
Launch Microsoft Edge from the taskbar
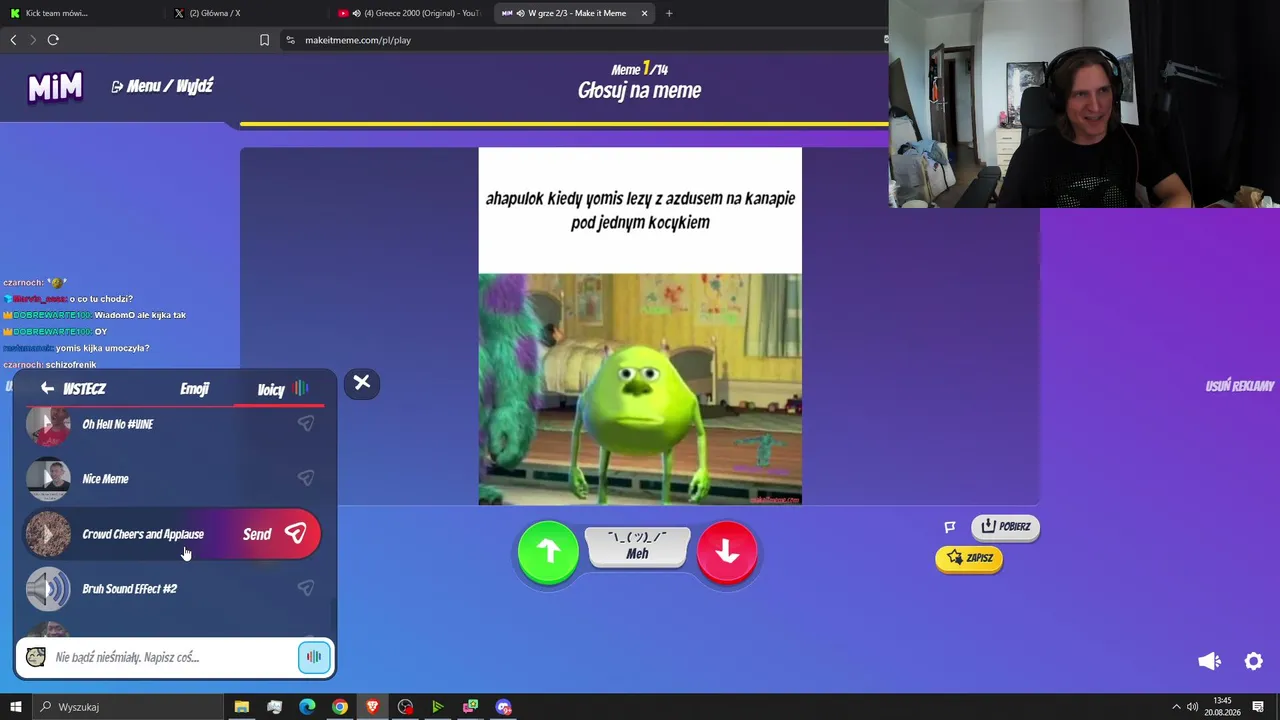[307, 707]
